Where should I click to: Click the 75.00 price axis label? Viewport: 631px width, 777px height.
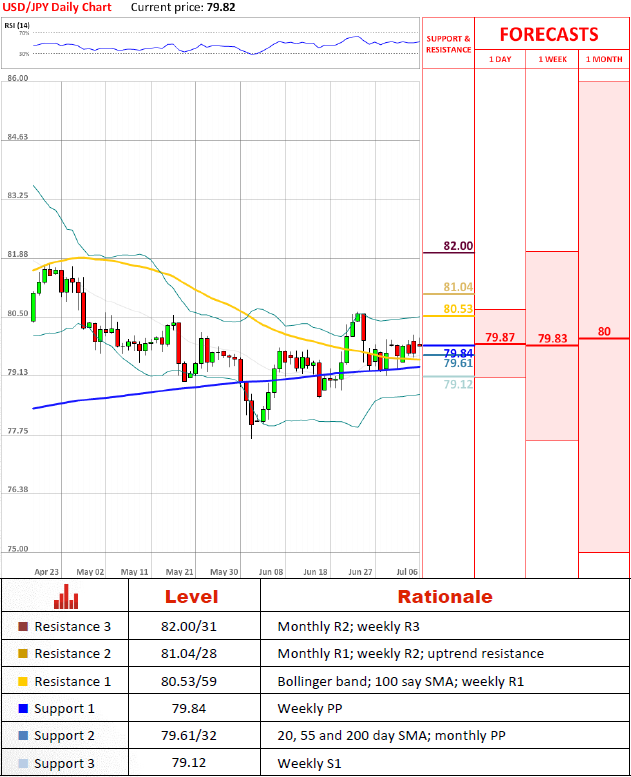18,549
